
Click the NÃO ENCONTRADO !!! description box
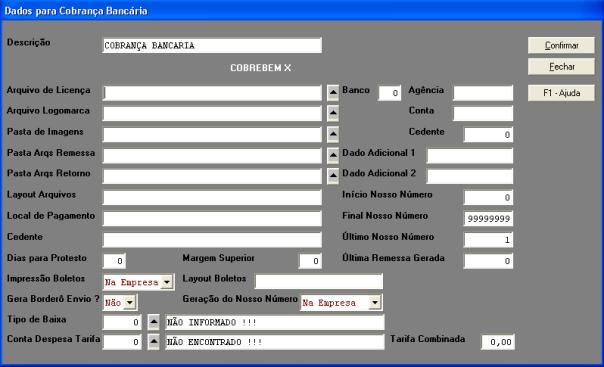click(275, 342)
